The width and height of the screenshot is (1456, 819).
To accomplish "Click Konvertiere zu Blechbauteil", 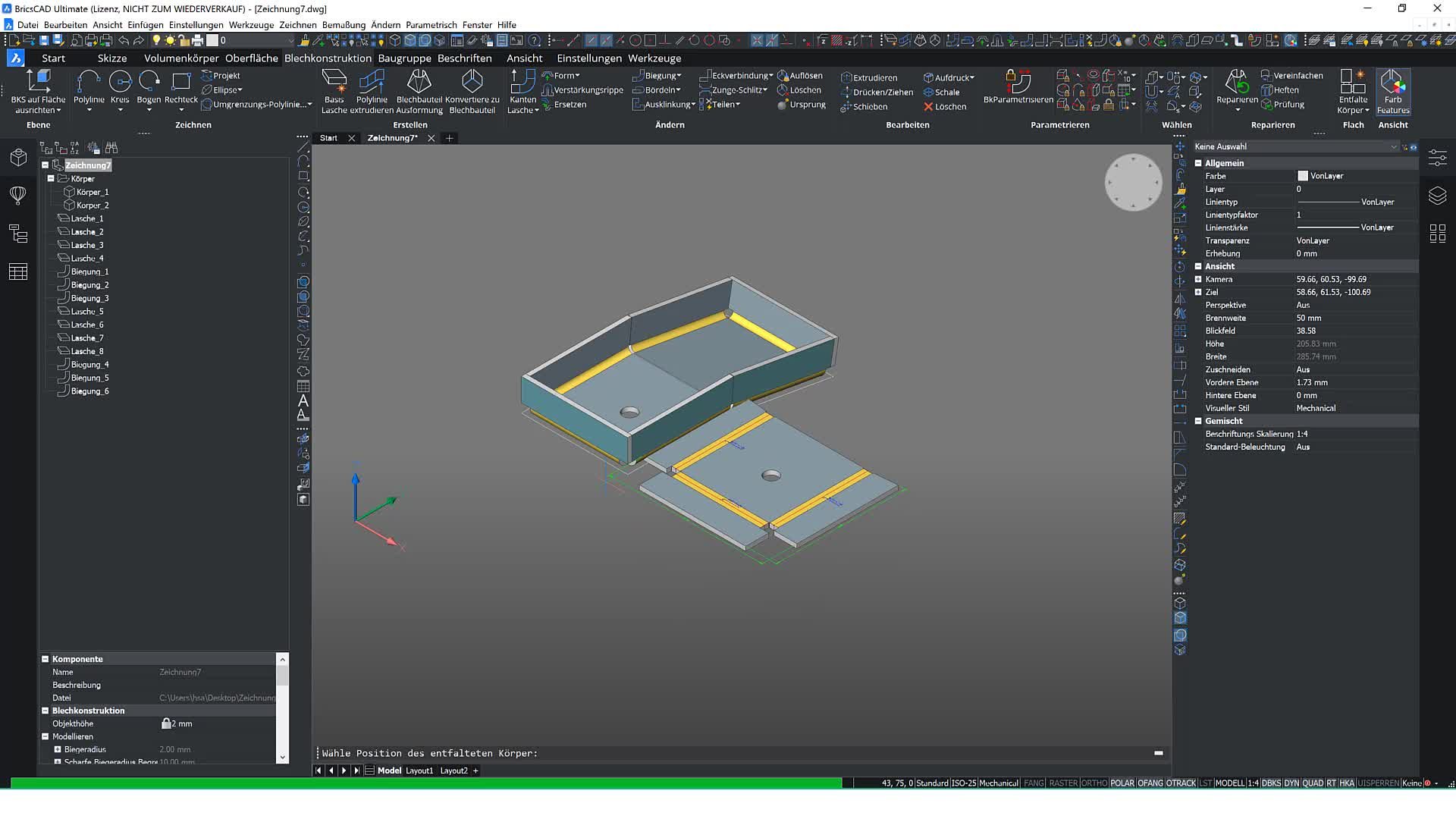I will click(472, 91).
